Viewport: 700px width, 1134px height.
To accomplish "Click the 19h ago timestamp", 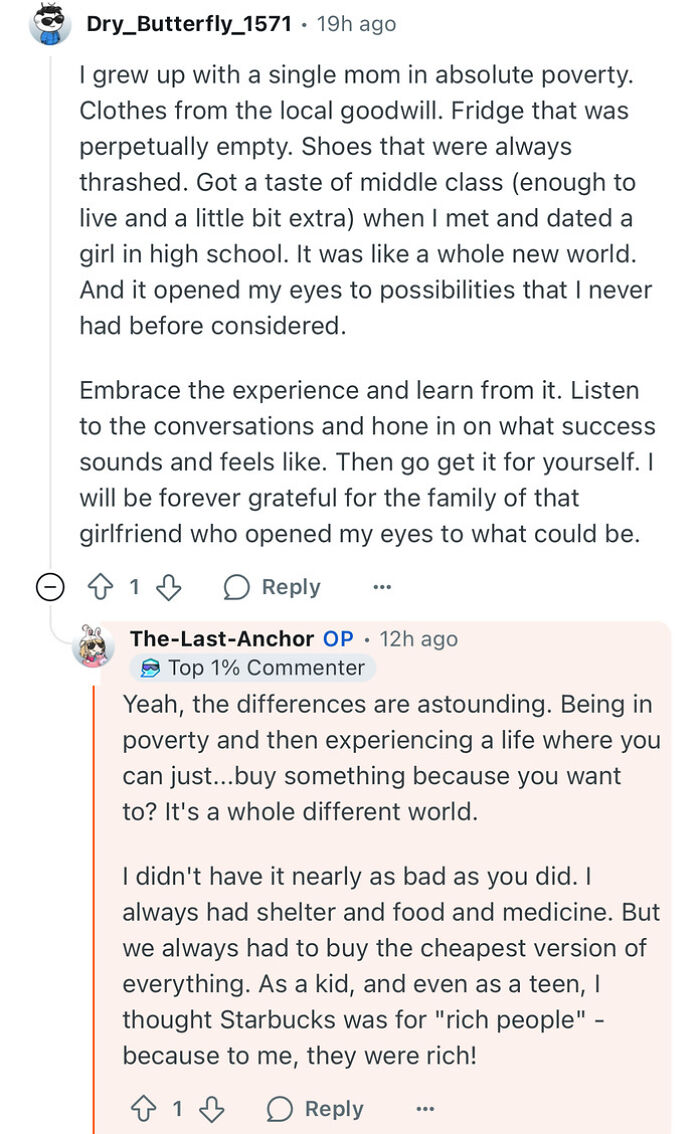I will [356, 24].
